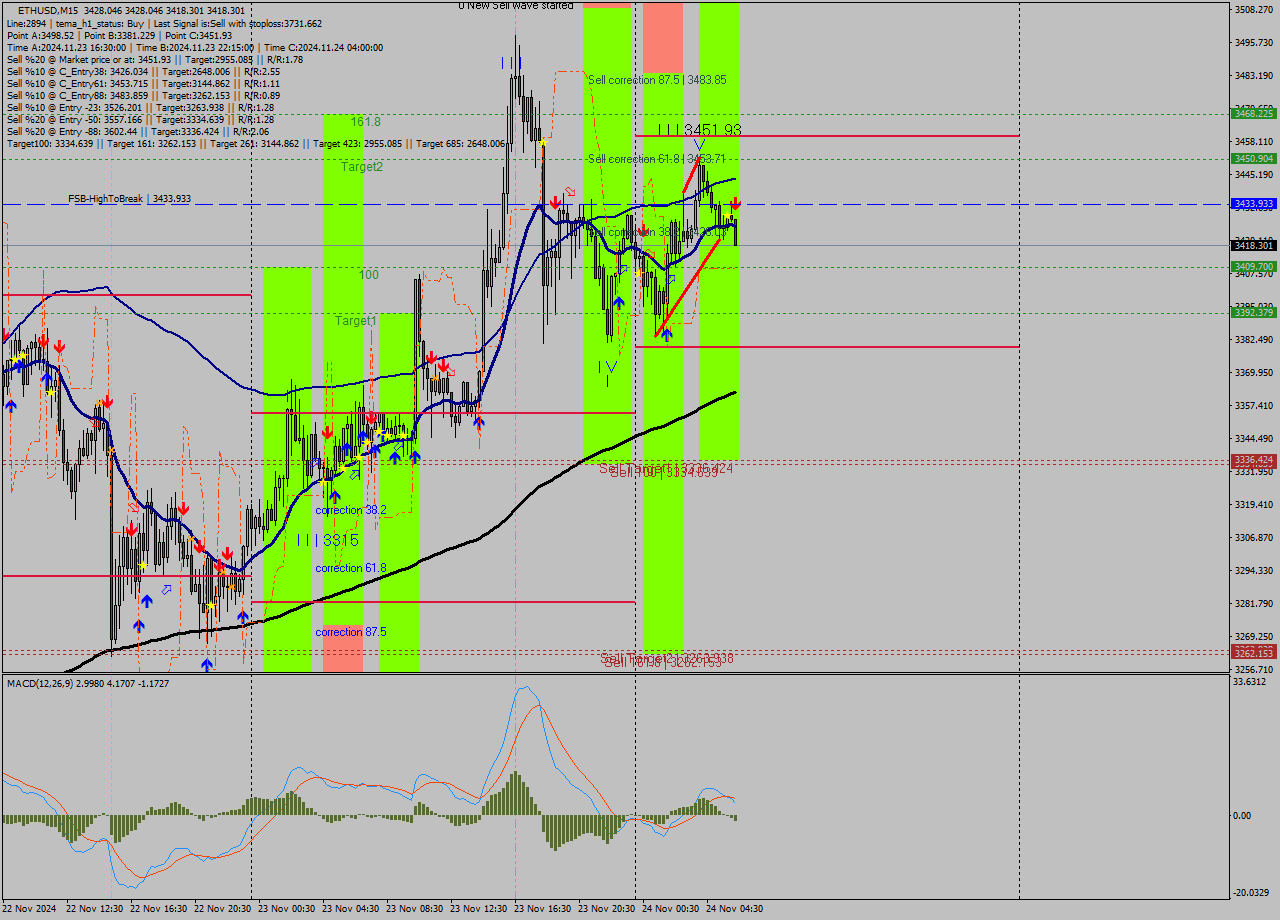
Task: Select the blue 'correction 61.8' label
Action: tap(350, 568)
